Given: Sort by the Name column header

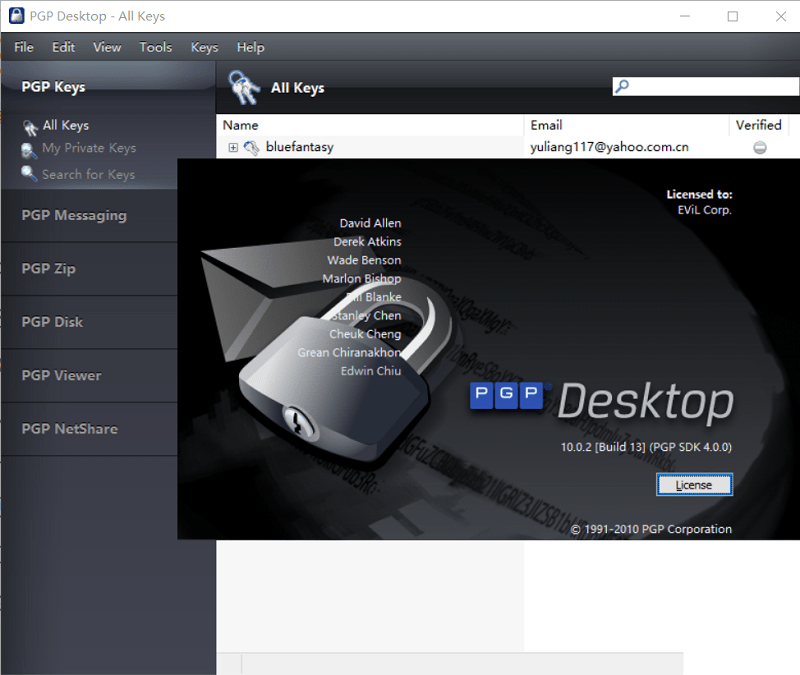Looking at the screenshot, I should pos(370,125).
